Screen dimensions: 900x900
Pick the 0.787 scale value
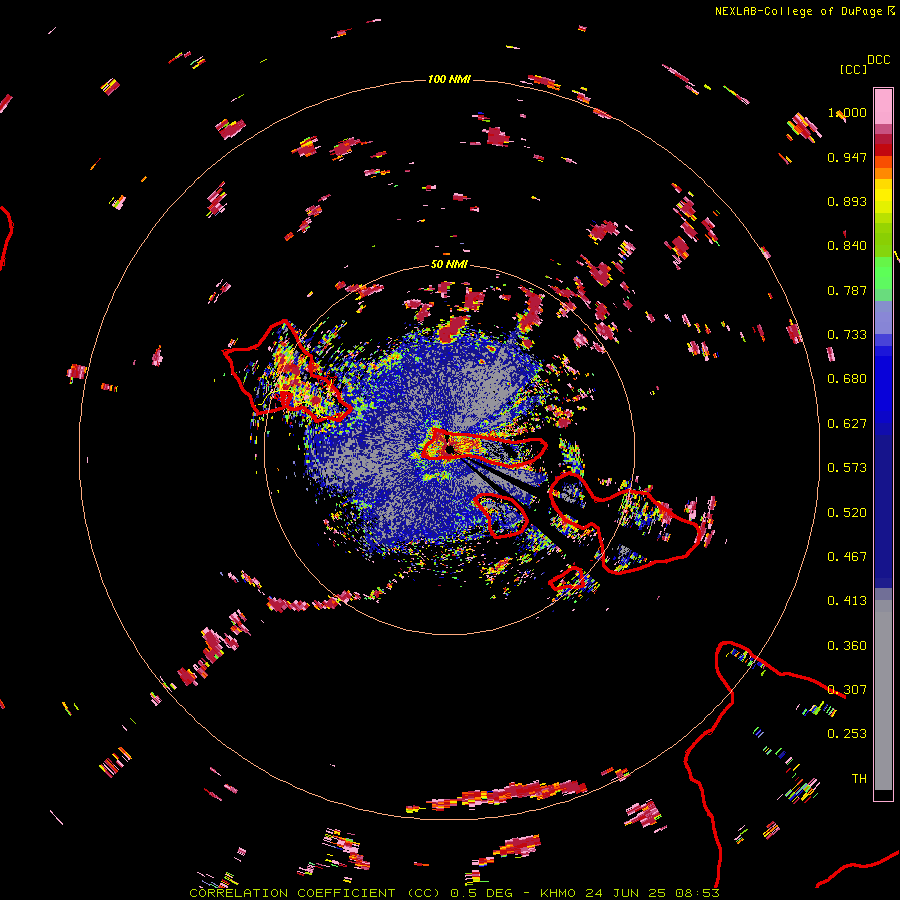847,290
